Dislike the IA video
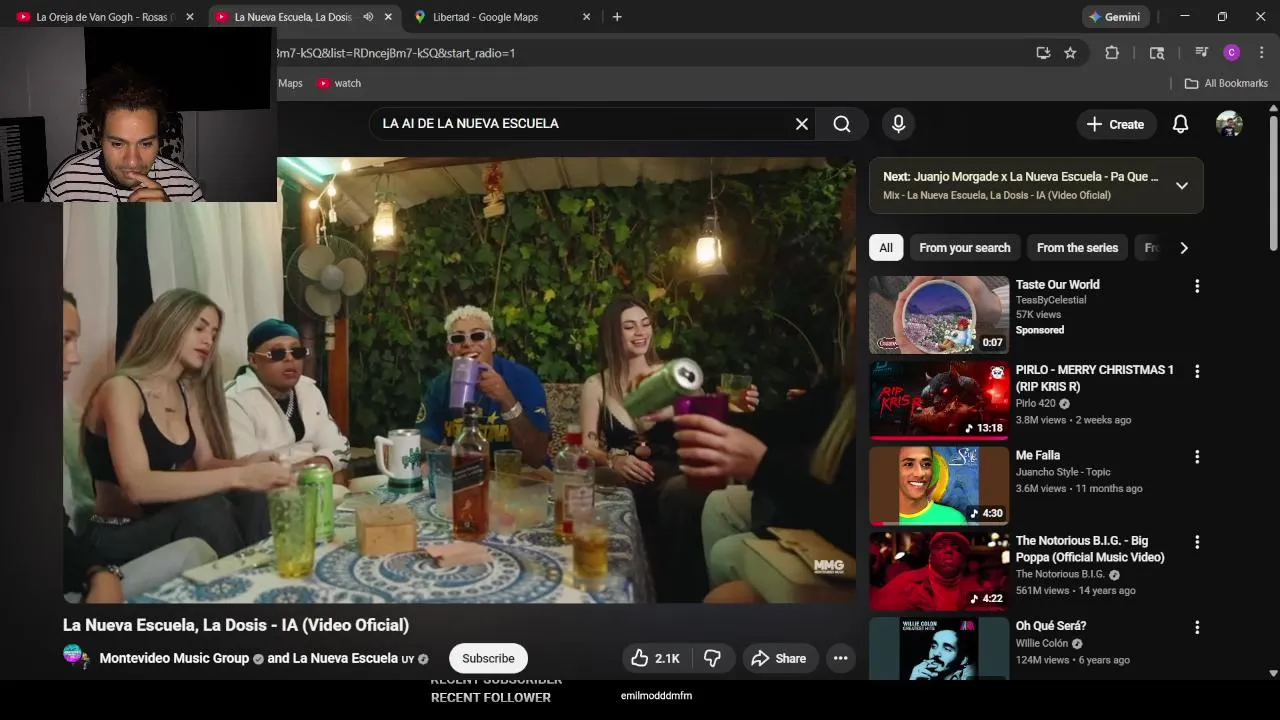Viewport: 1280px width, 720px height. point(713,658)
